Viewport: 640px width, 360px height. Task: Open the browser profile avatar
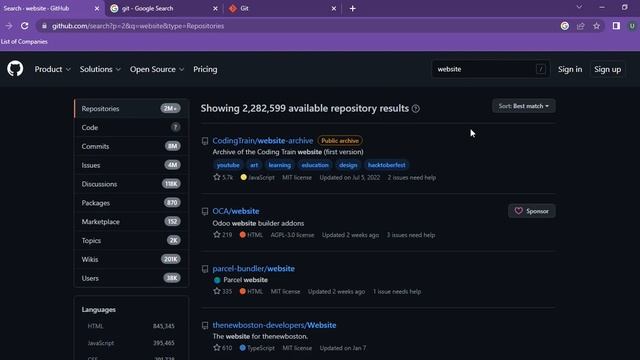coord(632,26)
